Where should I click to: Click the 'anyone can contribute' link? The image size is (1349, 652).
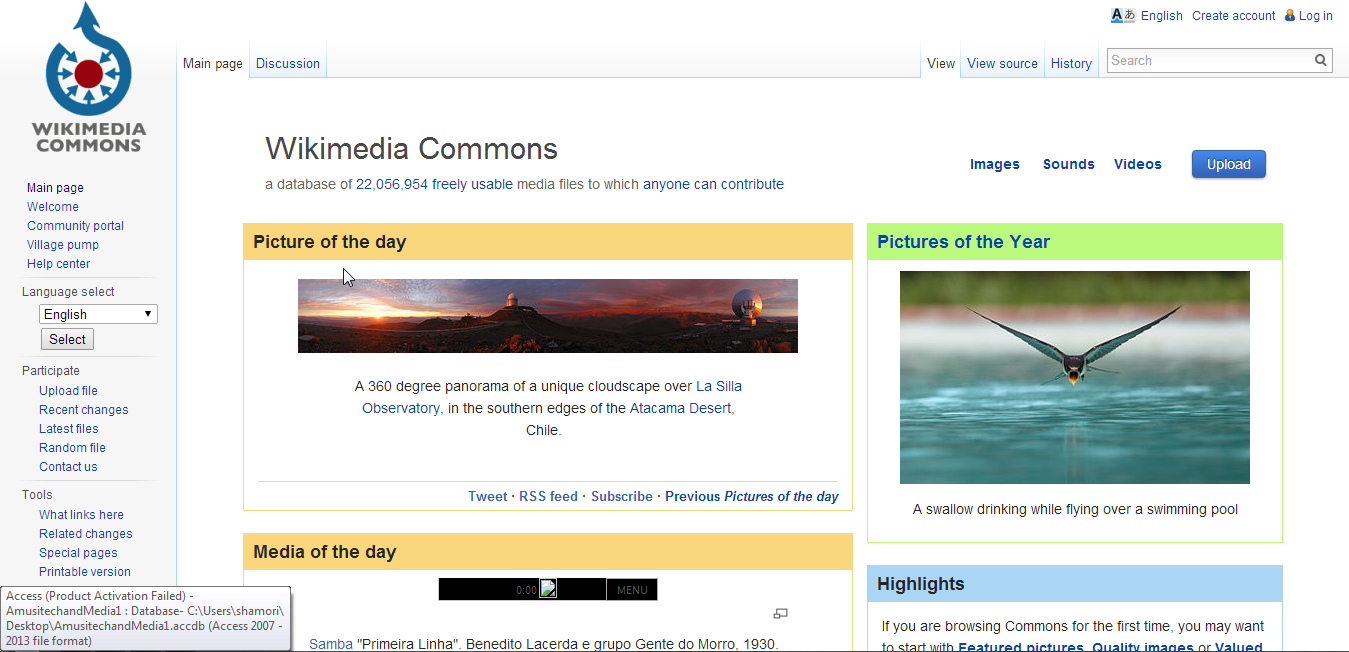click(713, 184)
